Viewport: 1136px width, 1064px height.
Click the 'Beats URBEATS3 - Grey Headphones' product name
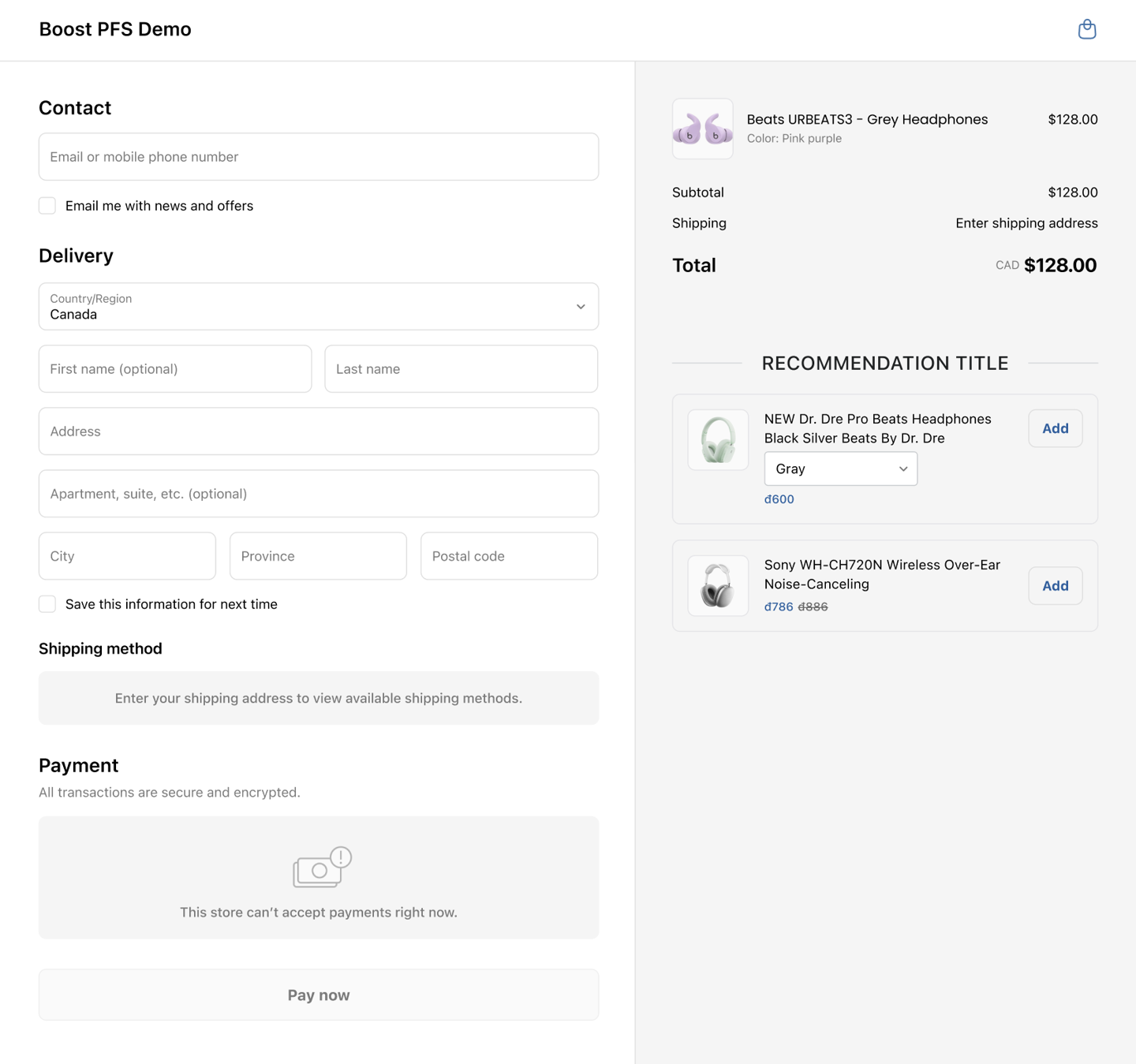tap(867, 119)
